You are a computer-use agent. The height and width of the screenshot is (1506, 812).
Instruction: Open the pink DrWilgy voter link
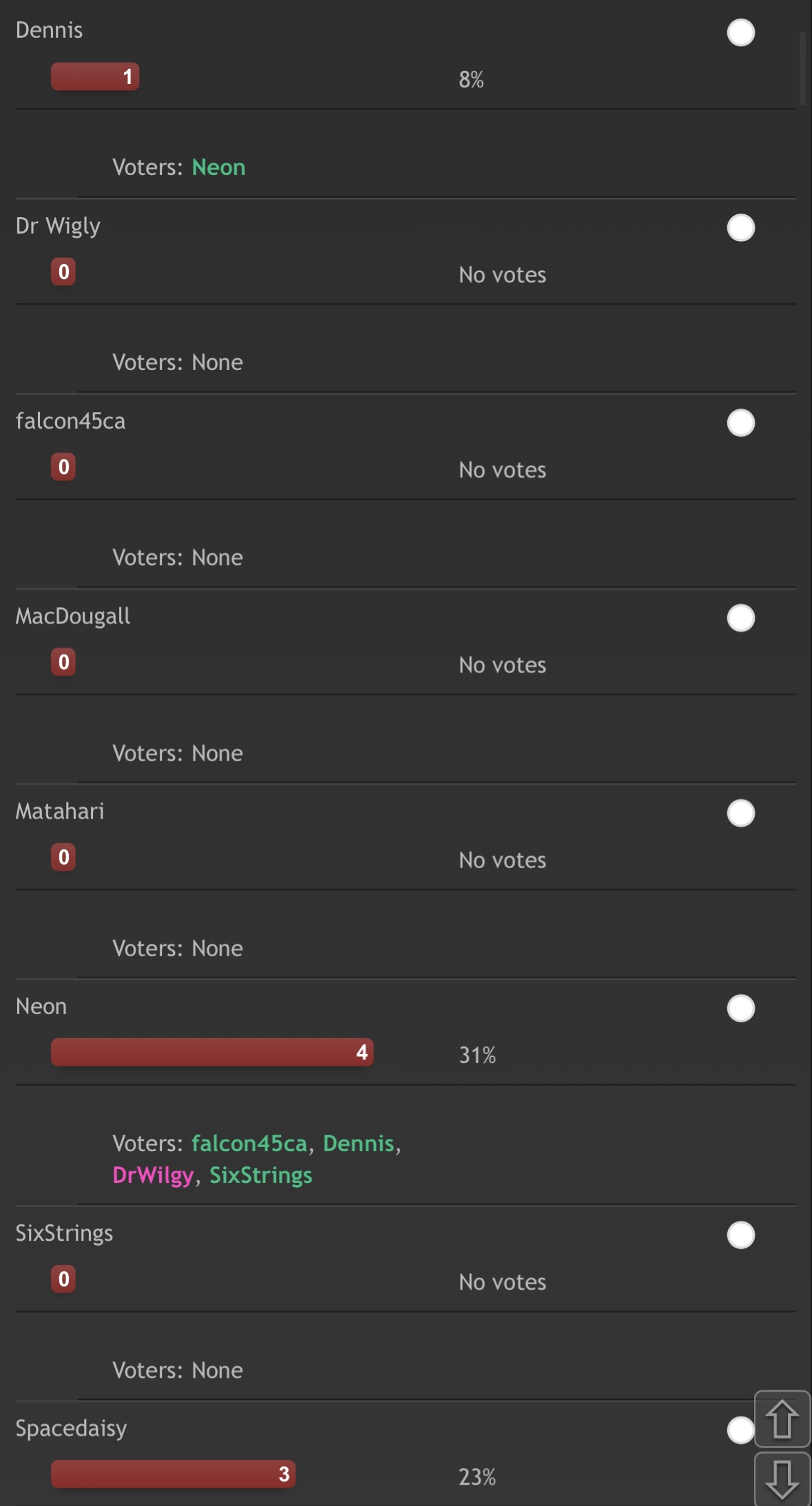coord(153,1175)
